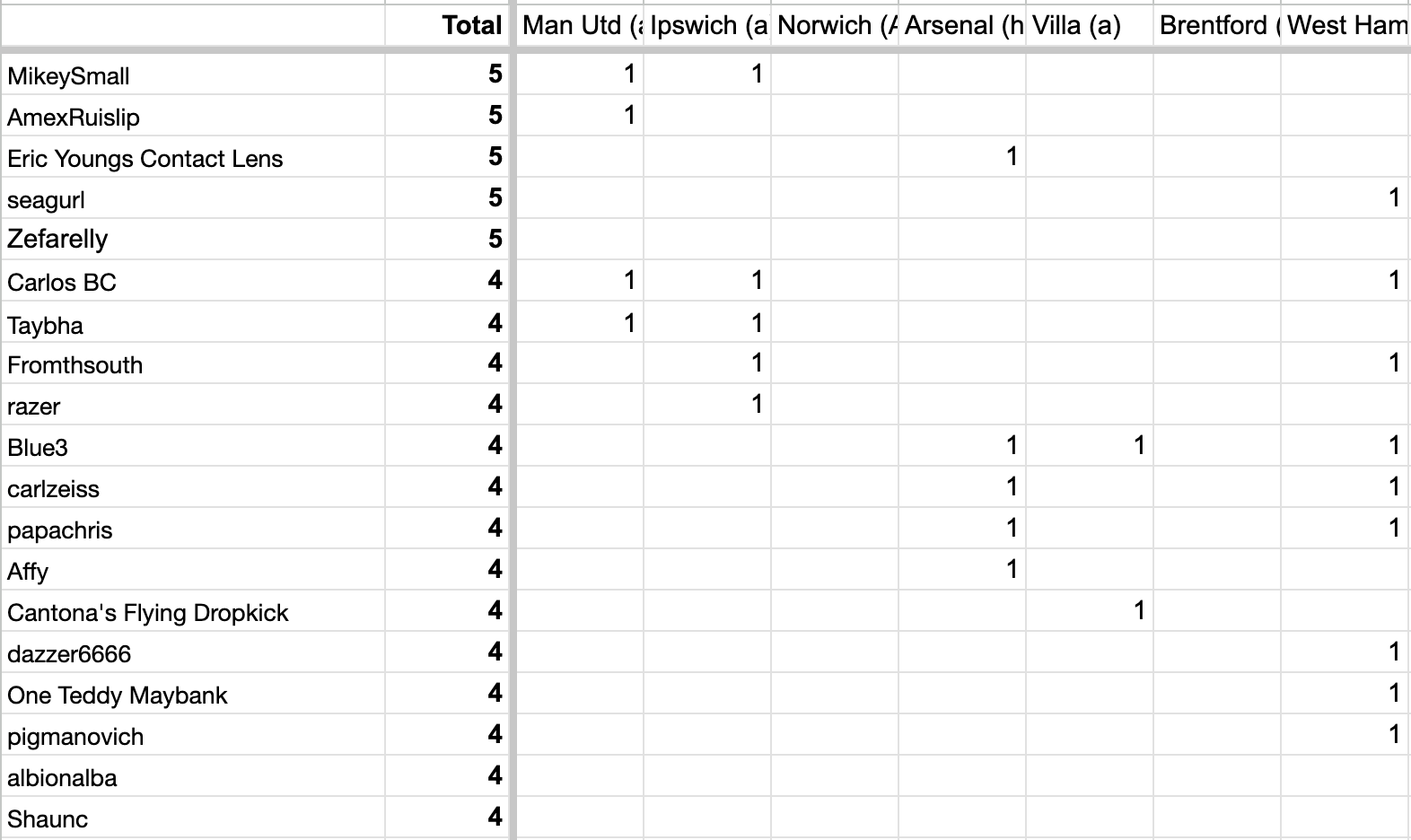The height and width of the screenshot is (840, 1411).
Task: Select the albionalba name cell
Action: pyautogui.click(x=193, y=776)
